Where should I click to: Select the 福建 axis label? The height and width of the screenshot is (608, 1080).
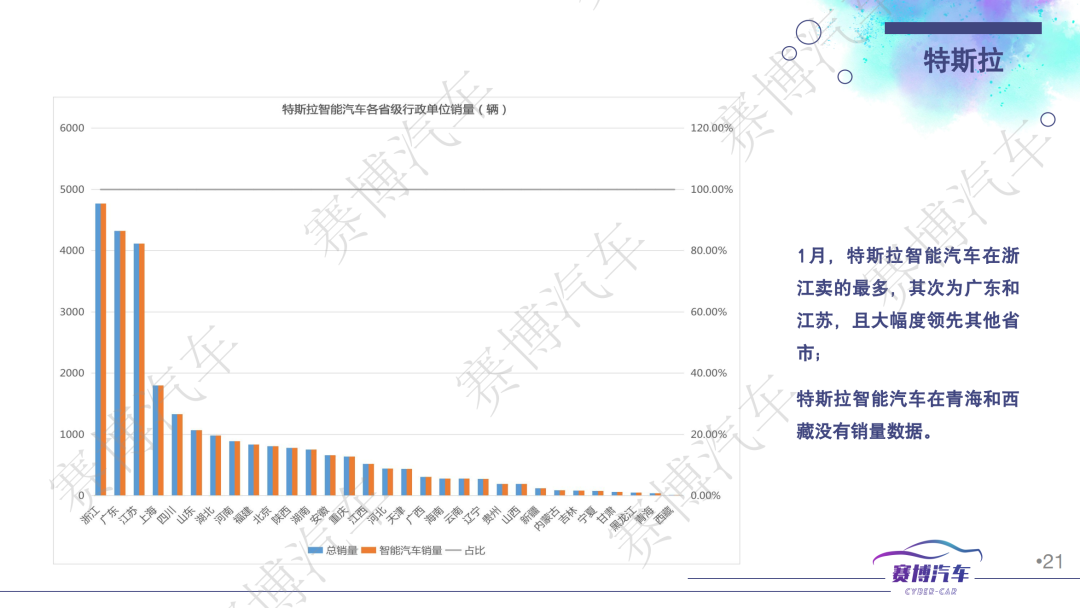pyautogui.click(x=243, y=515)
